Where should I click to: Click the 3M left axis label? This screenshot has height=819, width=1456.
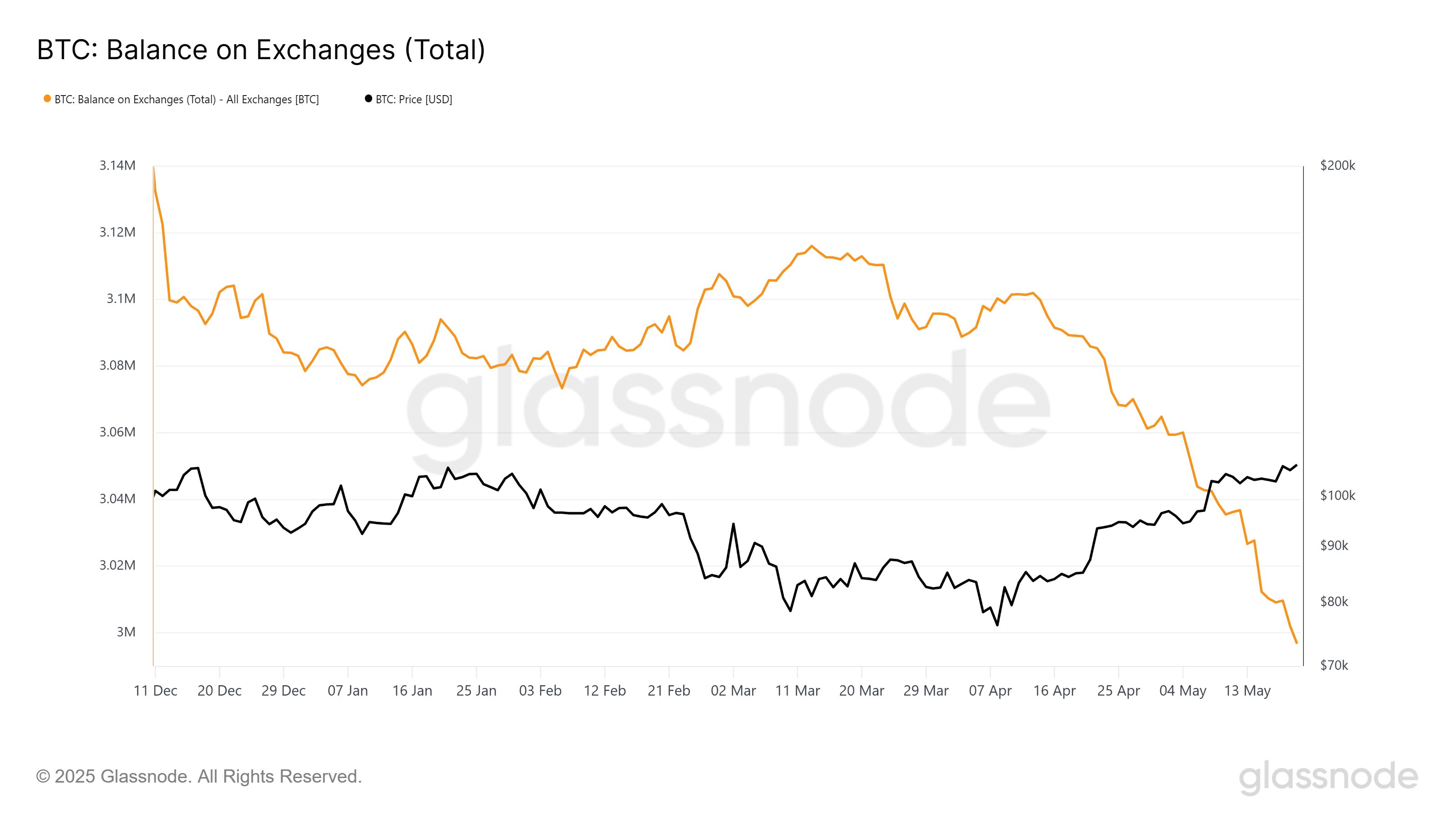pos(126,632)
